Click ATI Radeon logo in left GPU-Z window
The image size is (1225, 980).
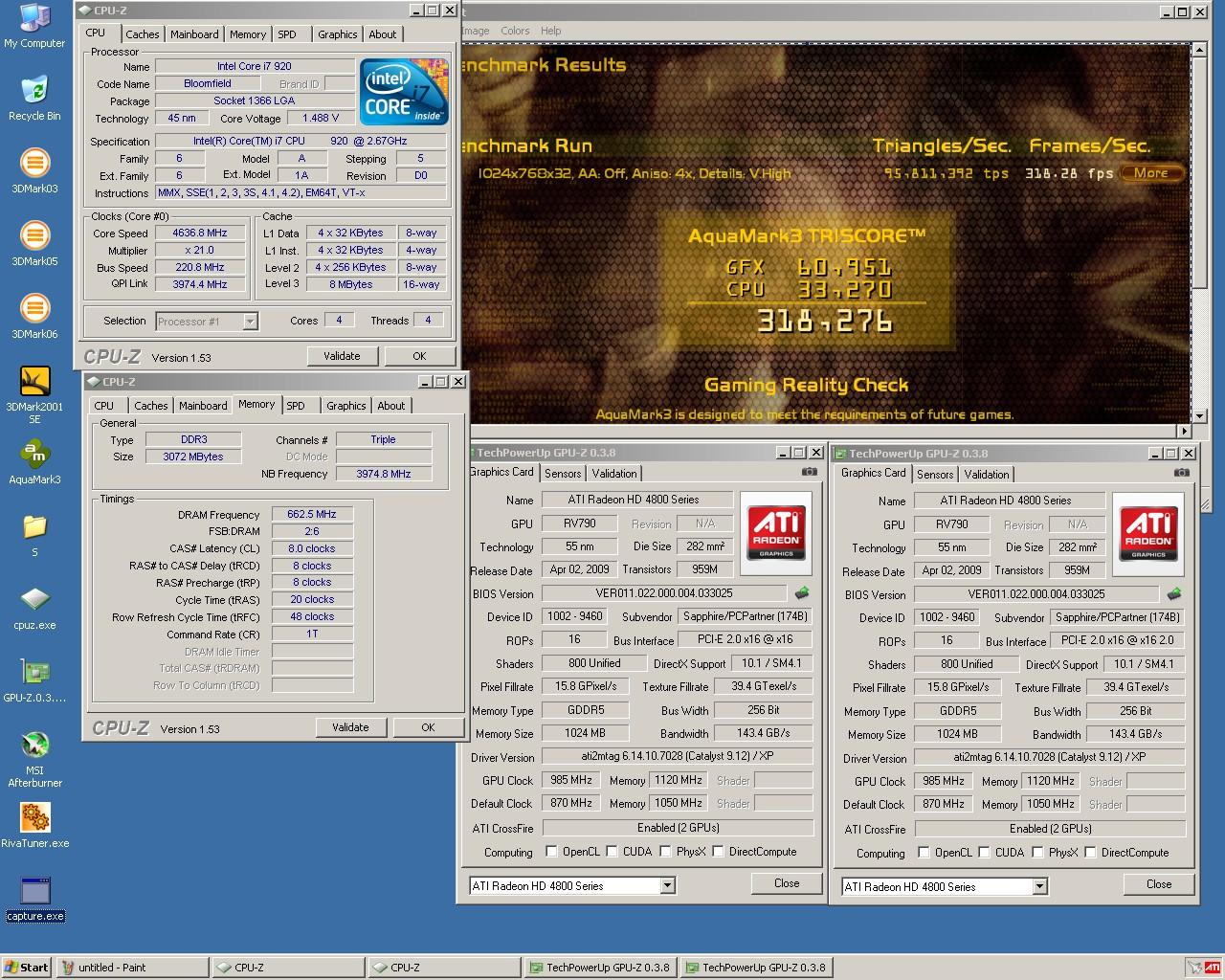point(776,532)
